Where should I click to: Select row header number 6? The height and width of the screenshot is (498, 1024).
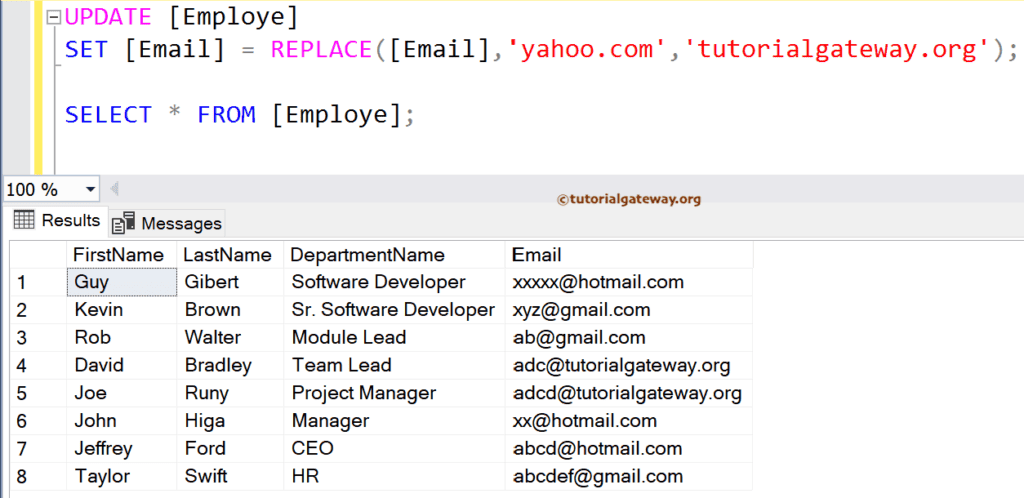click(x=38, y=422)
